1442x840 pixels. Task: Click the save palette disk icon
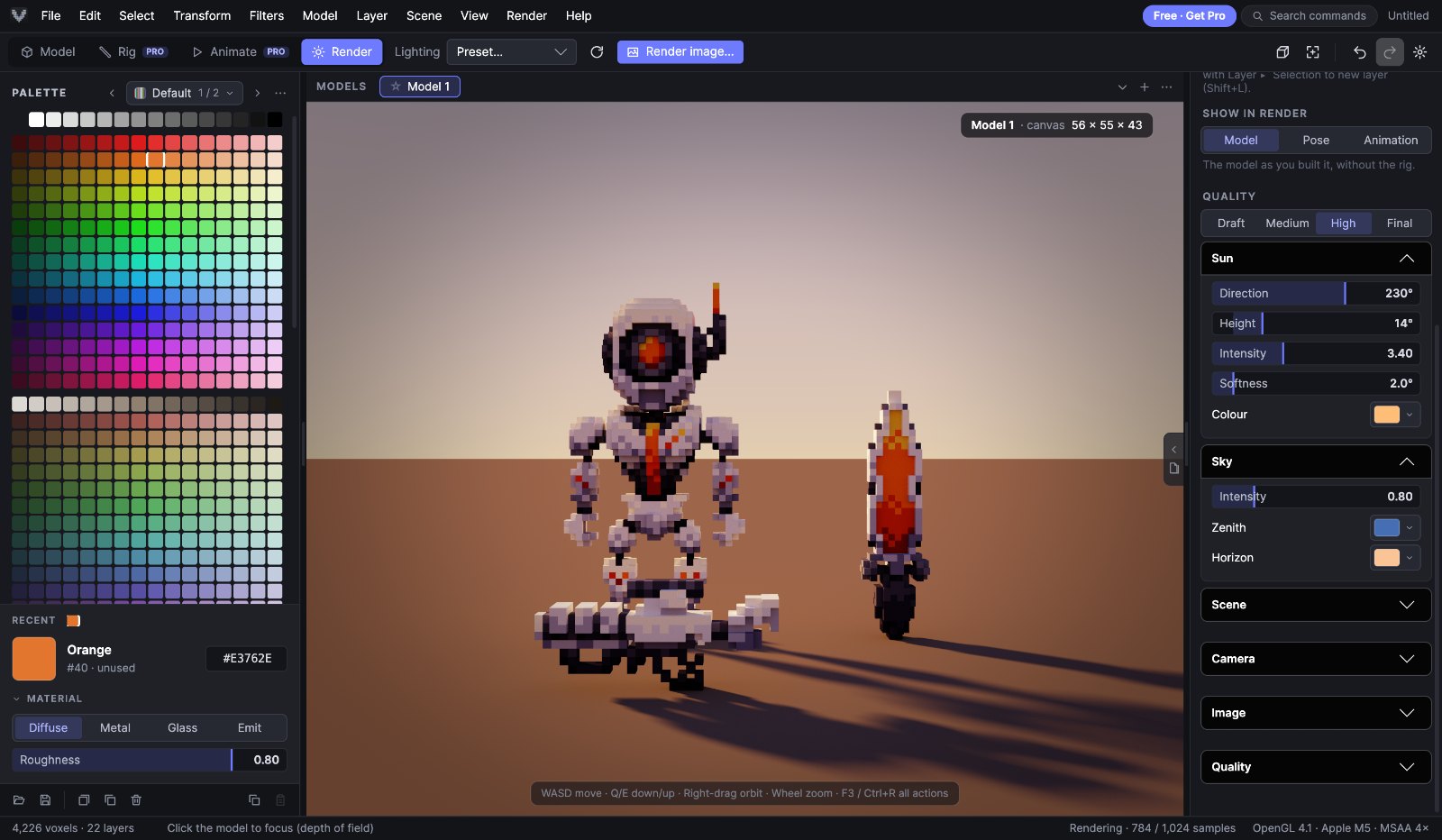click(x=45, y=799)
